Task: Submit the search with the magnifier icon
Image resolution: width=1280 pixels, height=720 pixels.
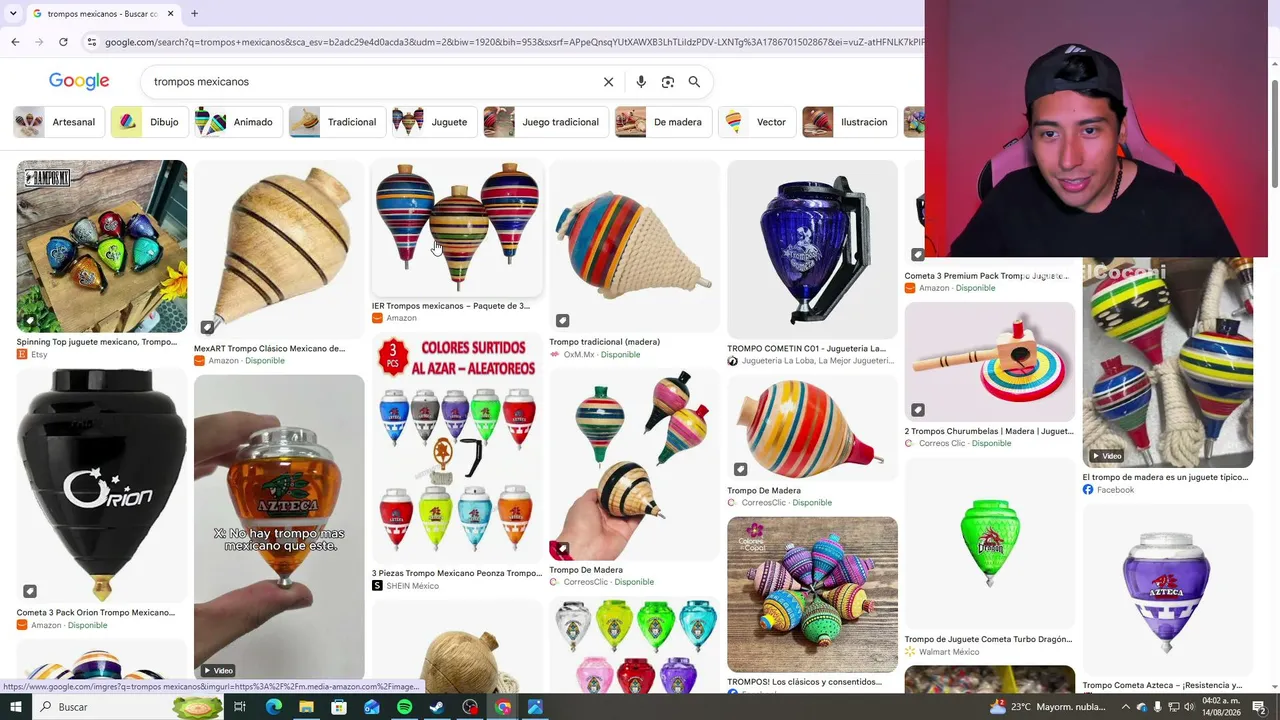Action: point(694,82)
